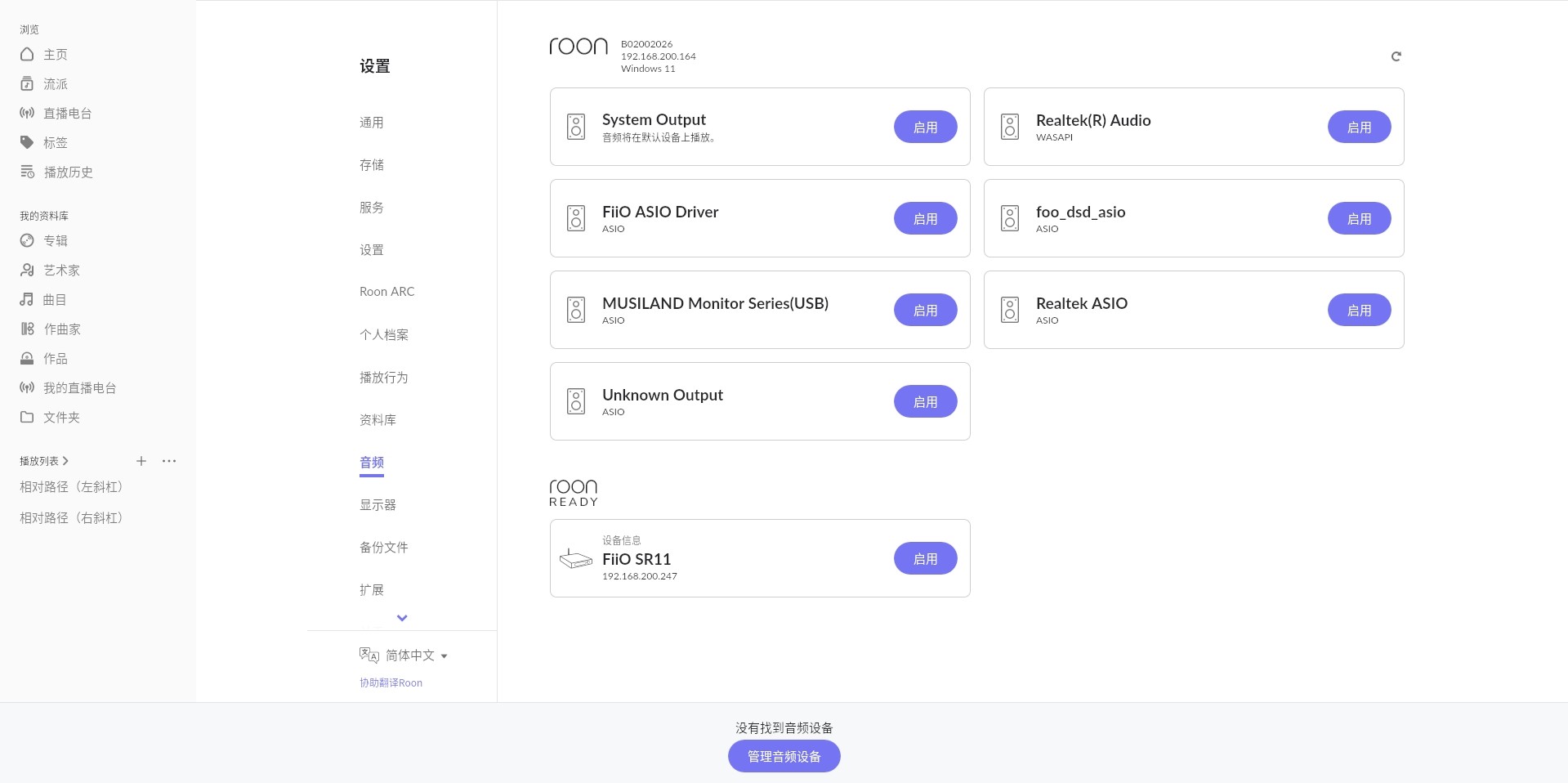Switch to the 显示器 settings tab
Viewport: 1568px width, 783px height.
tap(377, 505)
